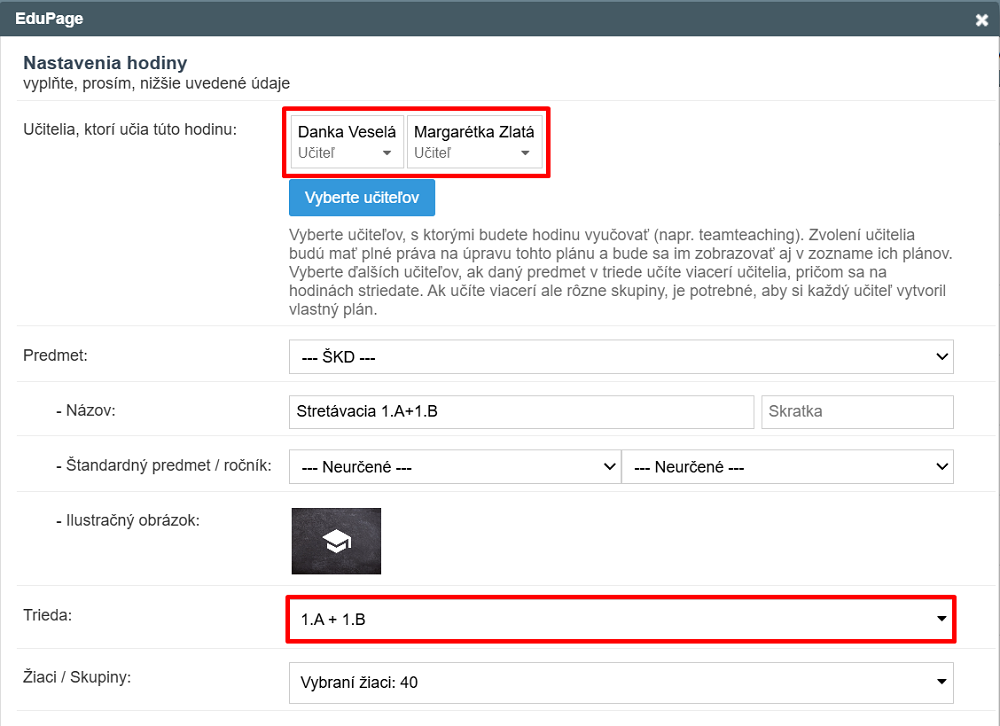This screenshot has width=1000, height=726.
Task: Click the Nastavenia hodiny heading
Action: pyautogui.click(x=105, y=63)
